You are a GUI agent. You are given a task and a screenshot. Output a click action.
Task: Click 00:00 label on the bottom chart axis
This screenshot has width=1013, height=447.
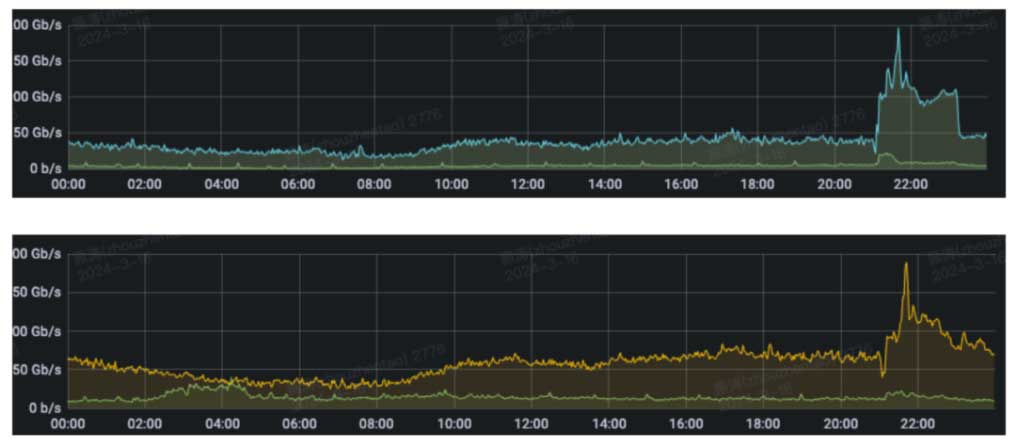coord(68,424)
